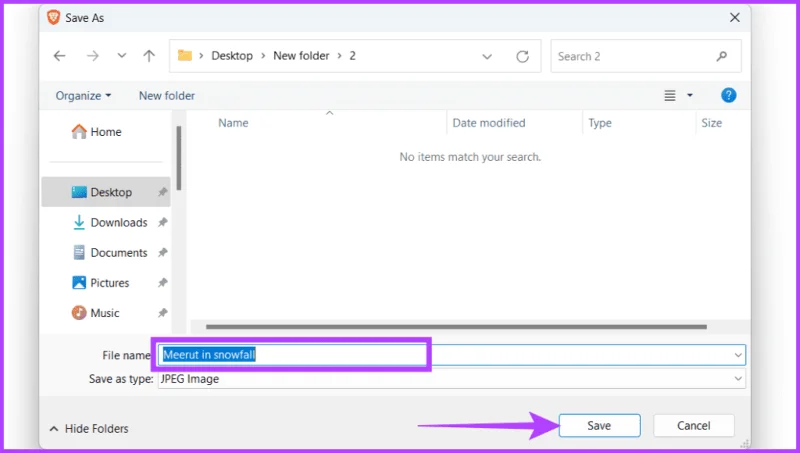Sort by Date modified column
The height and width of the screenshot is (453, 800).
click(489, 123)
